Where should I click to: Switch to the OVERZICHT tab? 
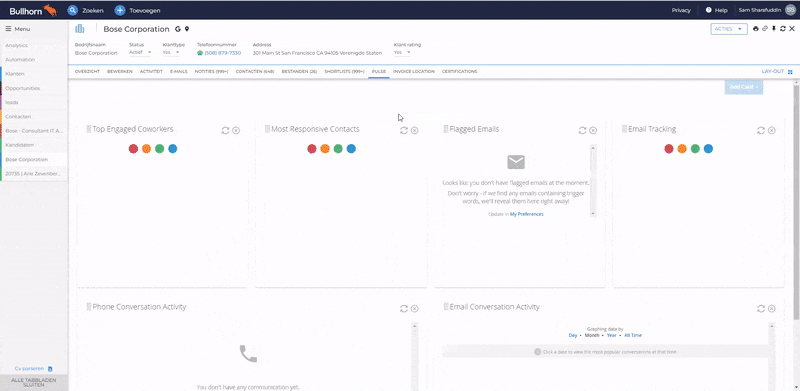click(x=87, y=71)
